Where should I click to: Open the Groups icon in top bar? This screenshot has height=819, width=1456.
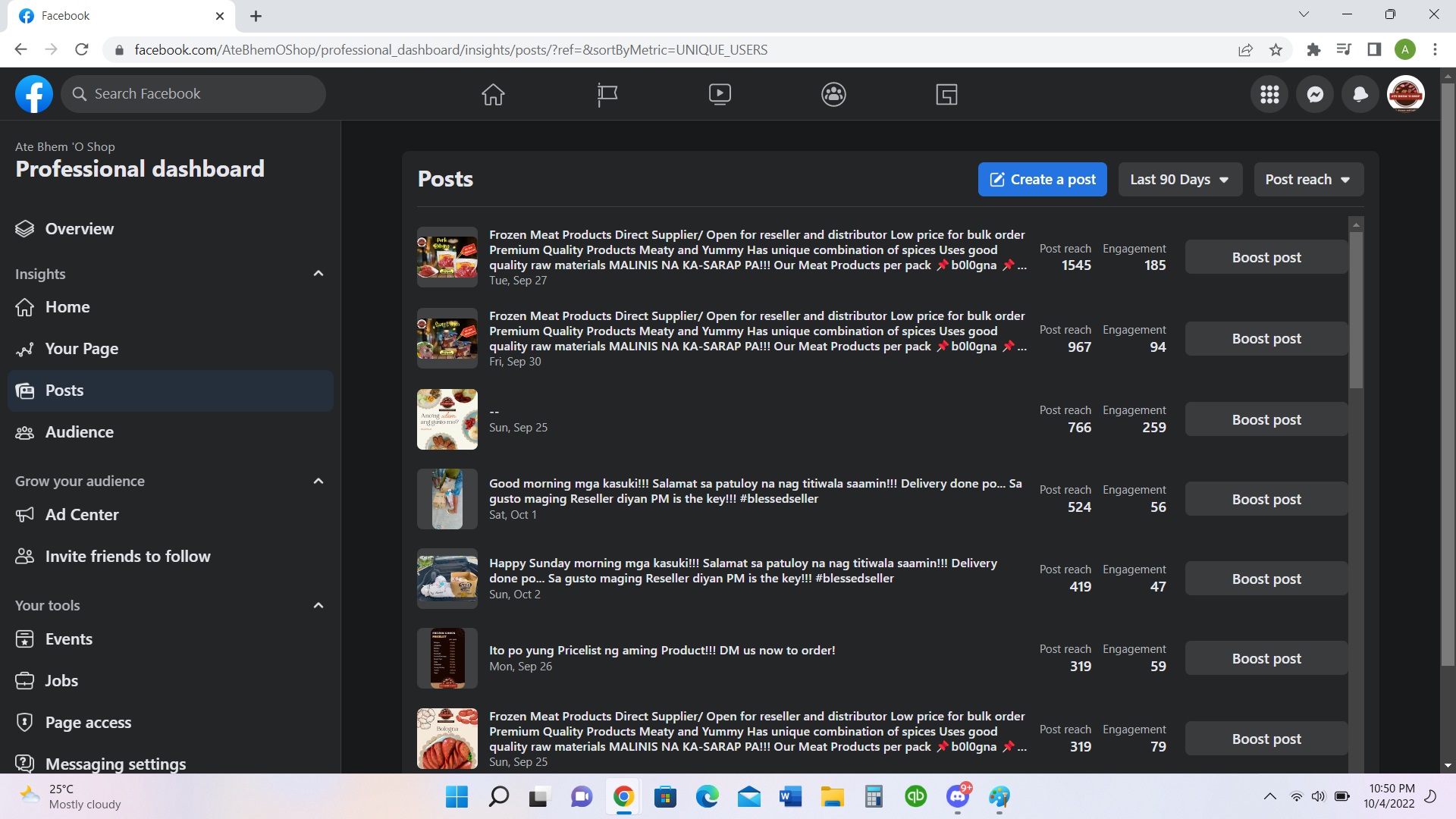tap(833, 94)
